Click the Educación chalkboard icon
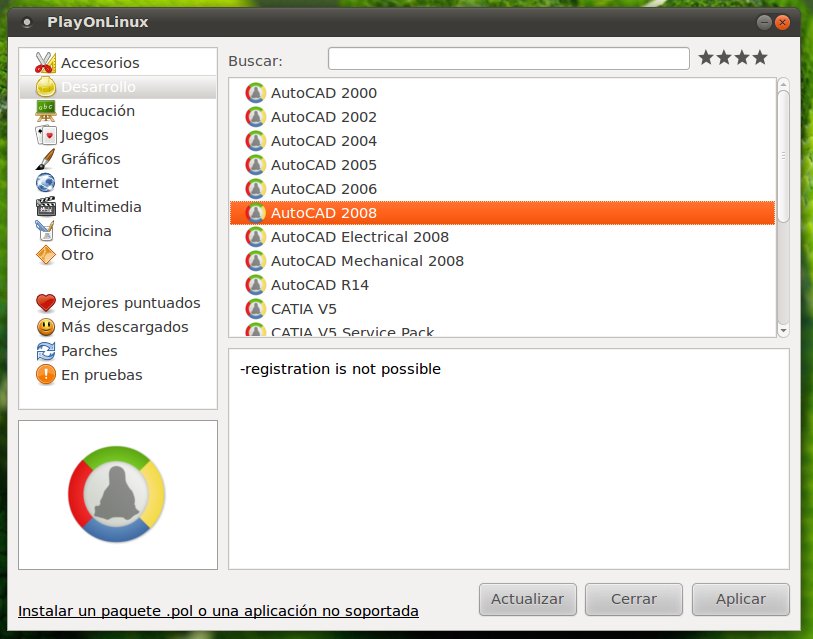Viewport: 813px width, 639px height. pyautogui.click(x=46, y=110)
